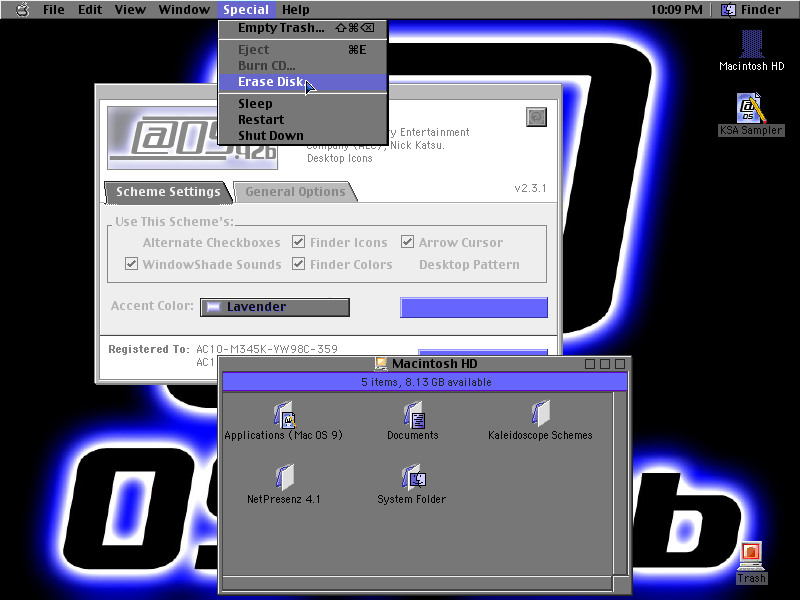Click the Finder application menu icon
This screenshot has width=800, height=600.
(728, 10)
